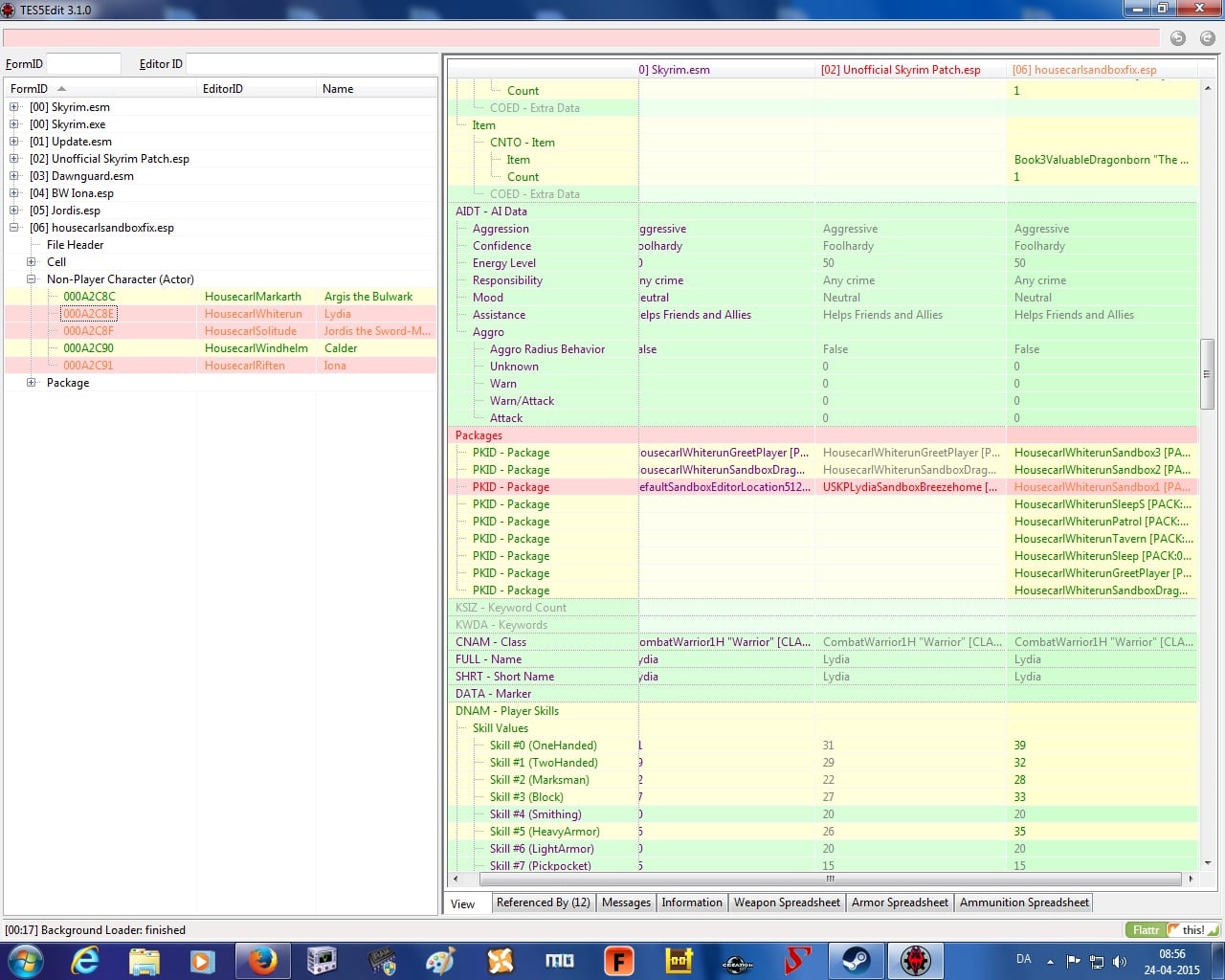The image size is (1225, 980).
Task: Click the vertical scrollbar thumb in view panel
Action: pyautogui.click(x=1207, y=373)
